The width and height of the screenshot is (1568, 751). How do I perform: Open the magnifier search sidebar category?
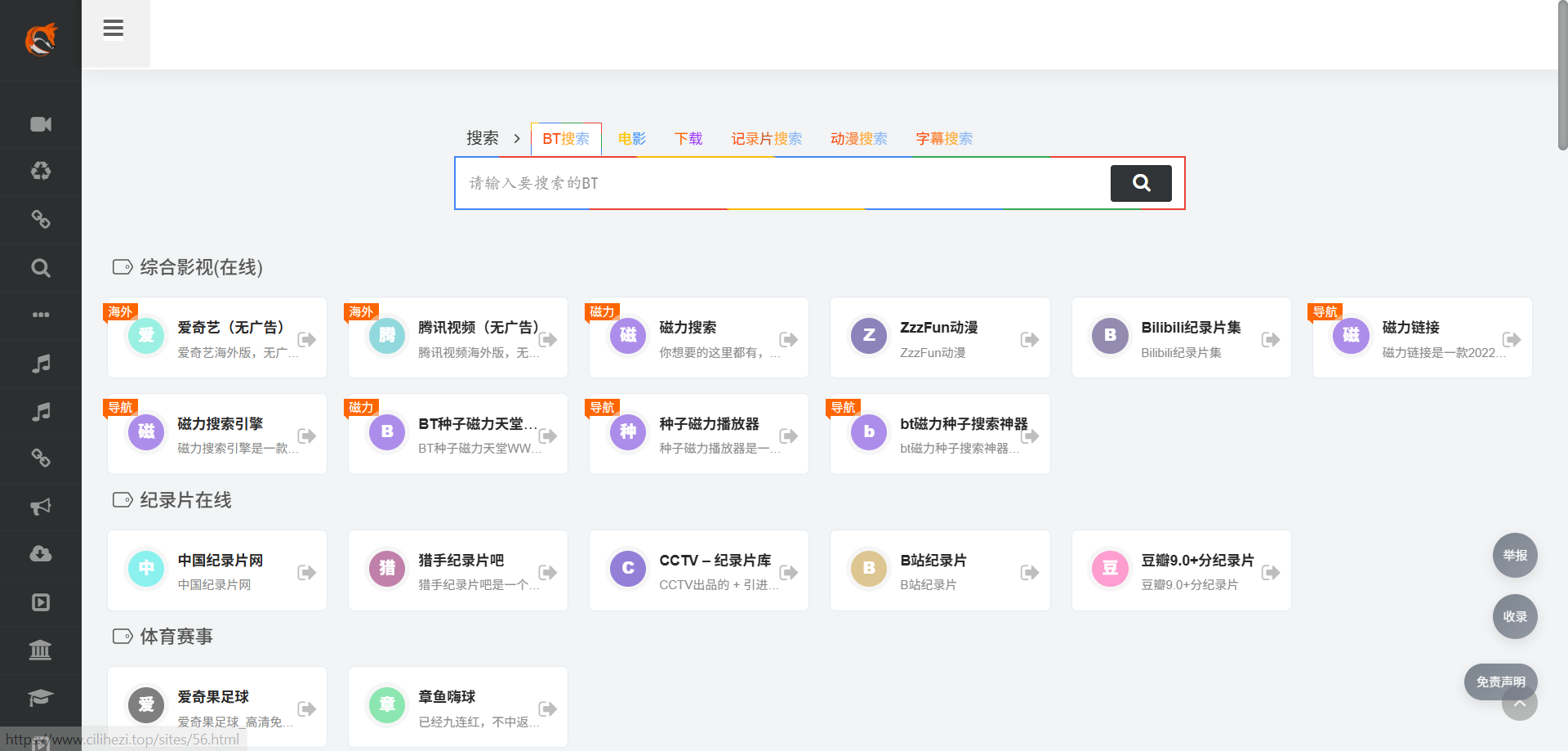pos(41,268)
